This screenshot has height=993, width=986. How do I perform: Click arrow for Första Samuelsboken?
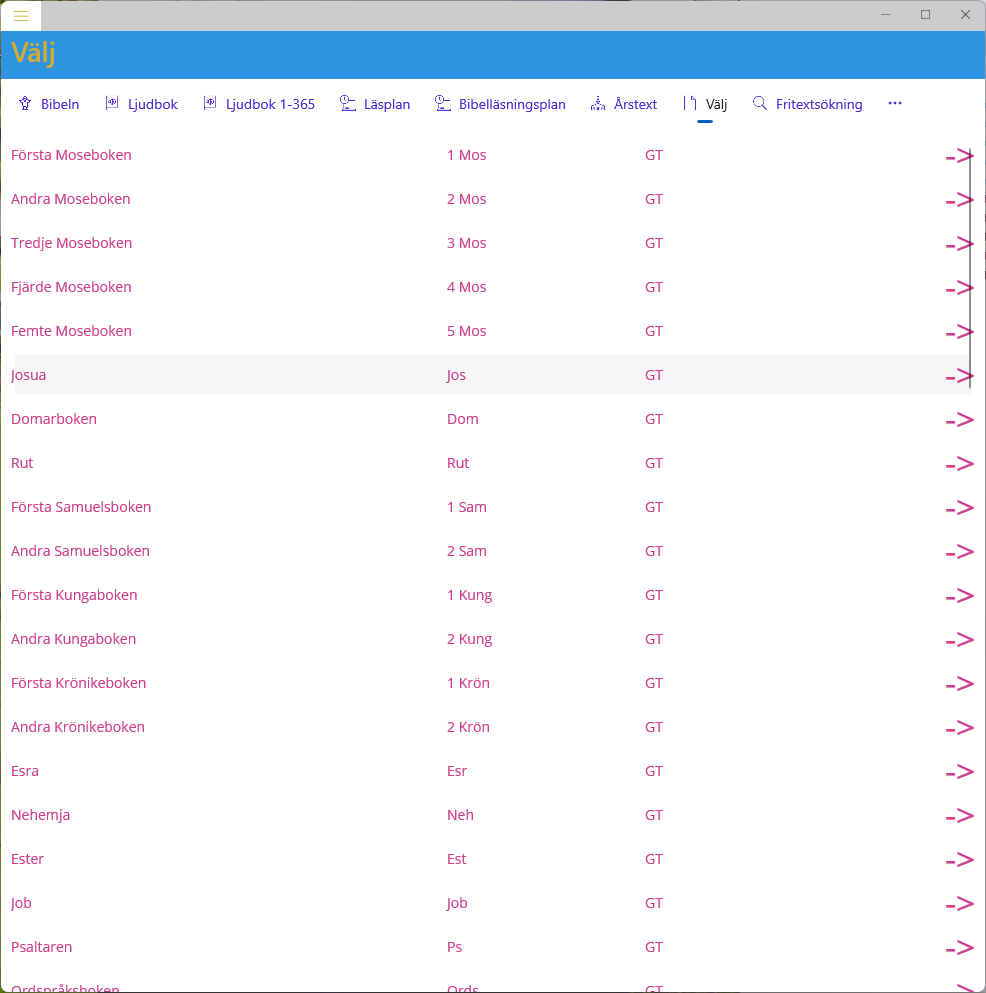pyautogui.click(x=959, y=508)
